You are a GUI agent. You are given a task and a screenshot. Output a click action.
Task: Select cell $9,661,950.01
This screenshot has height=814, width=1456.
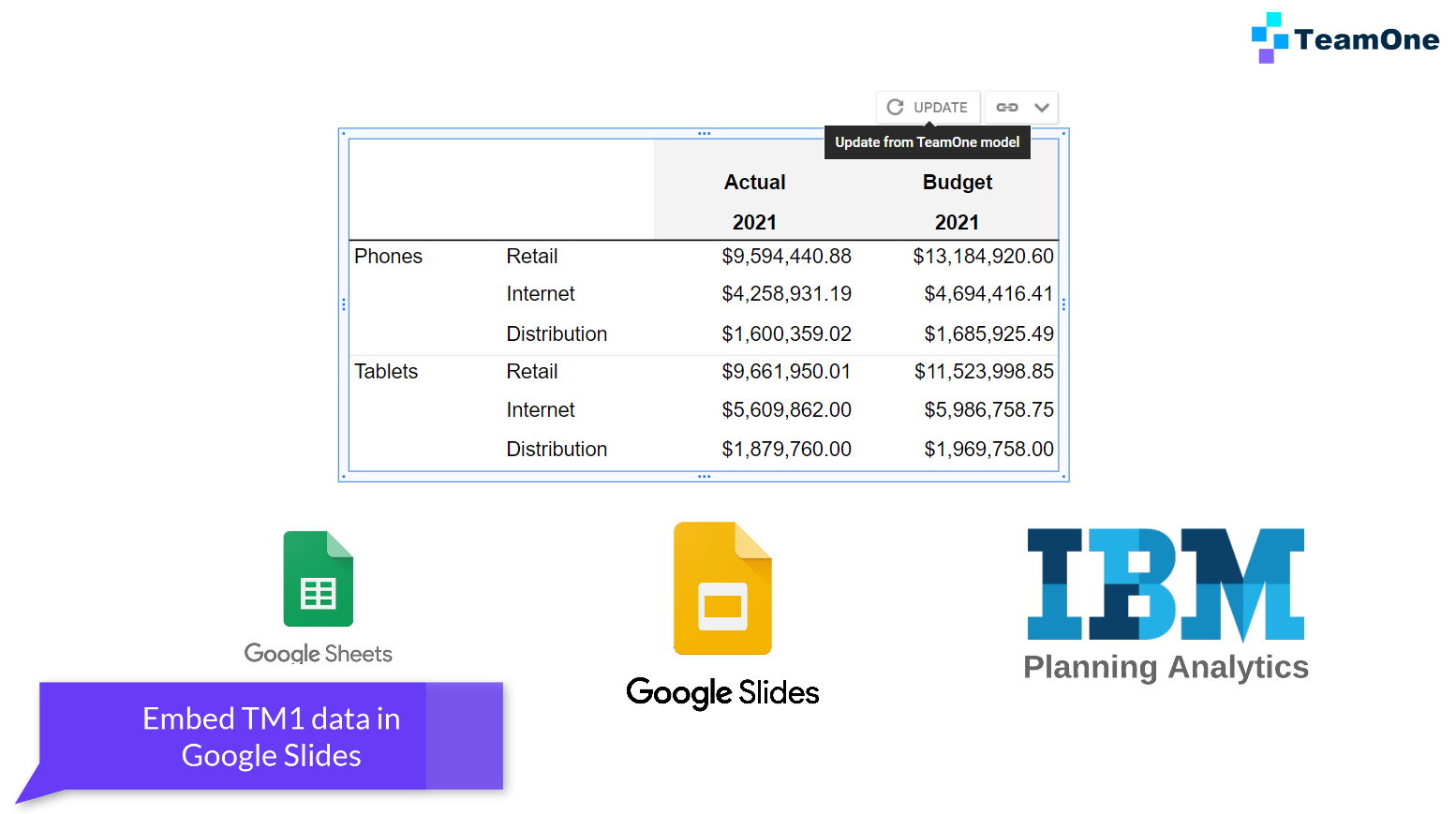click(786, 371)
